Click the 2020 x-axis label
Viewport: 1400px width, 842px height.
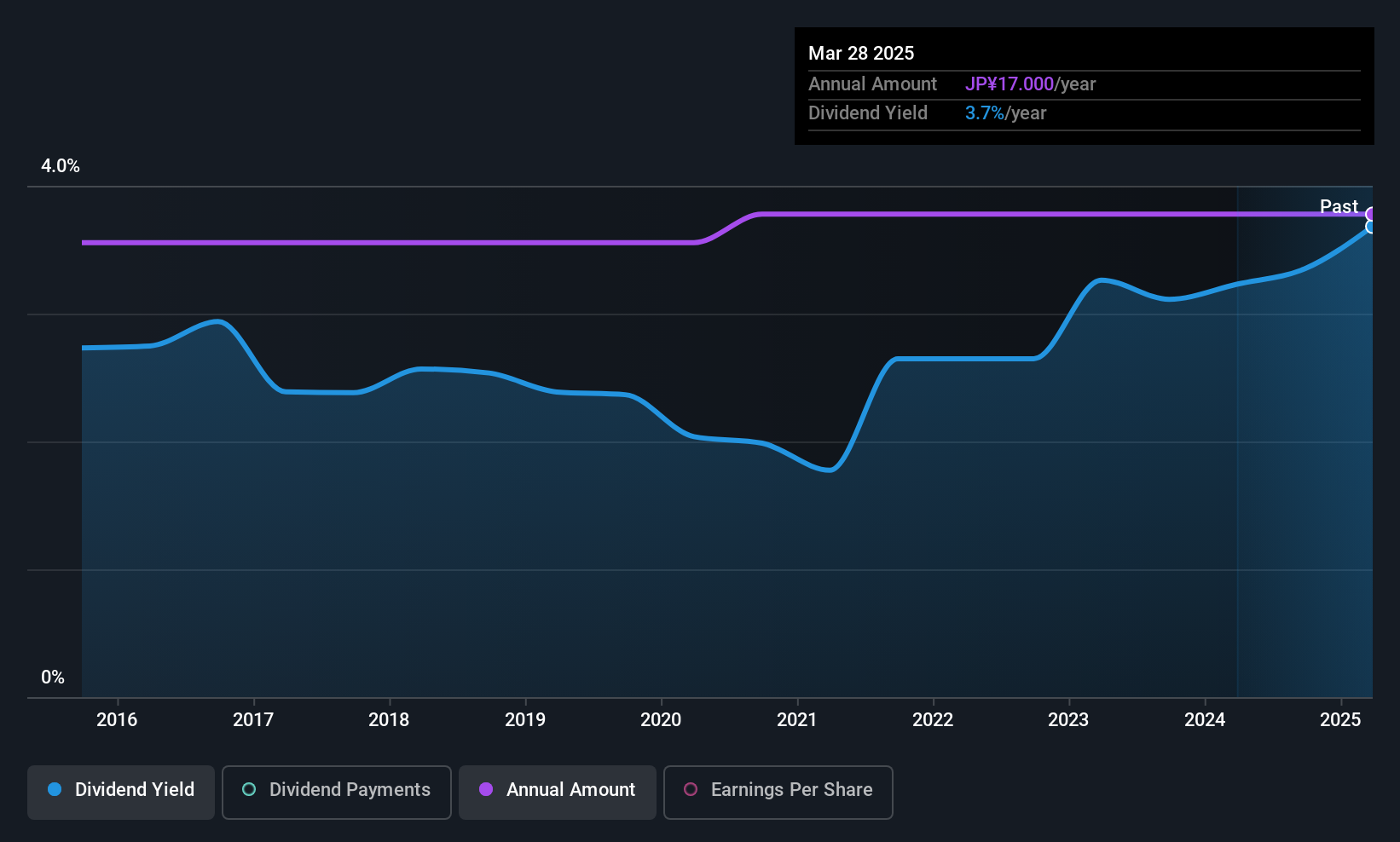(661, 719)
